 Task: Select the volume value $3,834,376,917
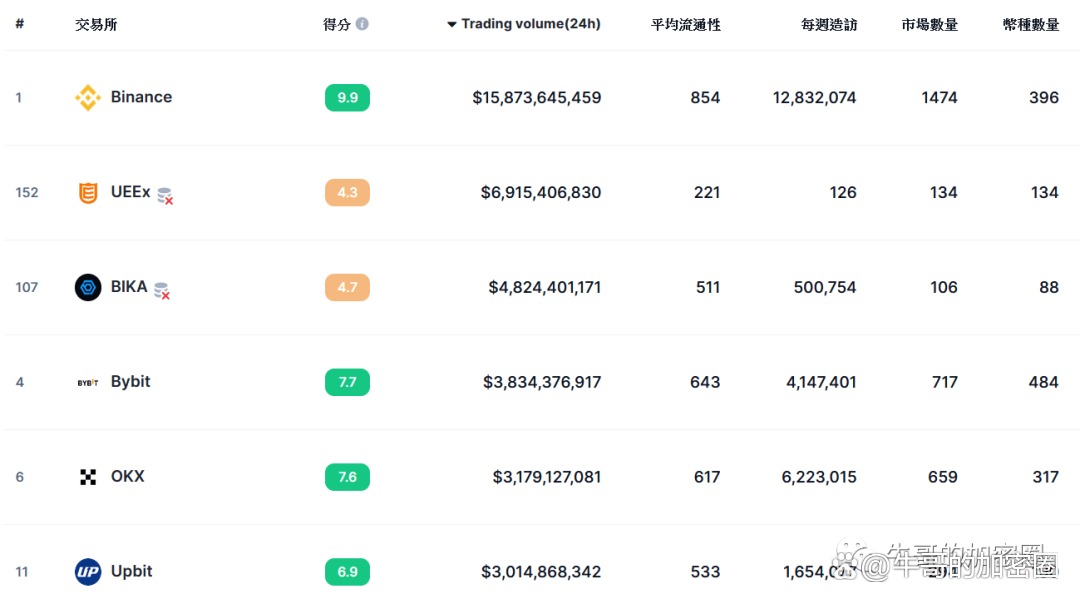click(x=542, y=382)
